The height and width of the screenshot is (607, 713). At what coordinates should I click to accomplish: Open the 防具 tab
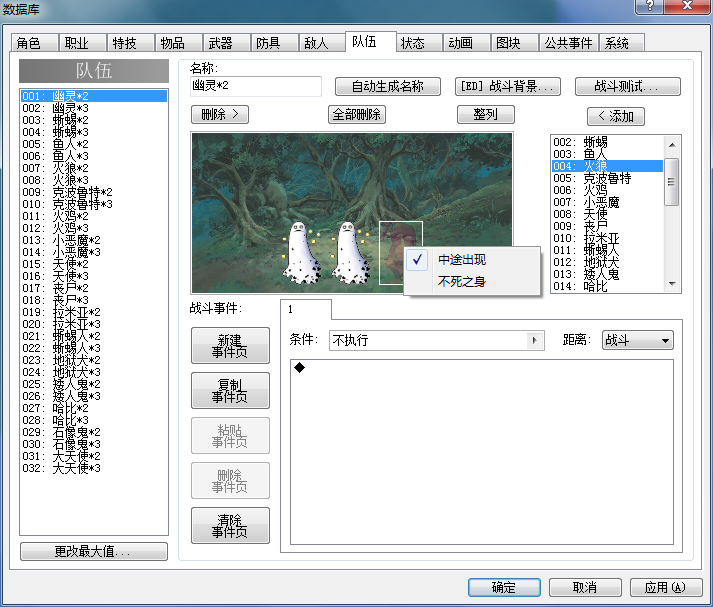coord(275,43)
